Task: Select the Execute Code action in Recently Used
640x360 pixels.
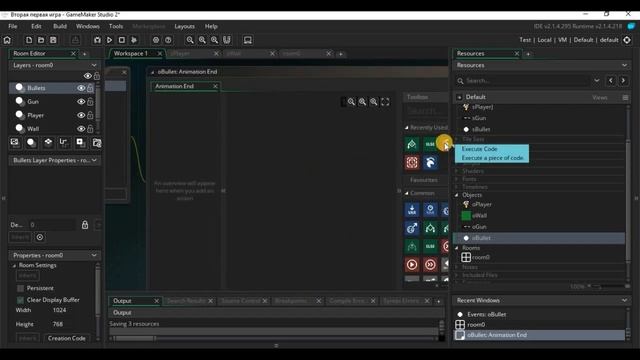Action: (445, 144)
